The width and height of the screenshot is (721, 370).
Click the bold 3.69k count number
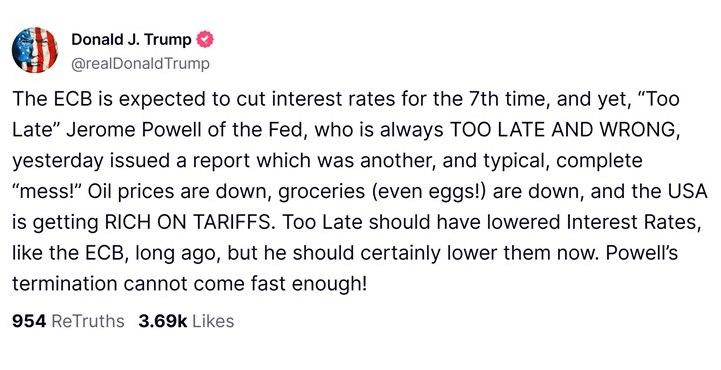tap(163, 321)
